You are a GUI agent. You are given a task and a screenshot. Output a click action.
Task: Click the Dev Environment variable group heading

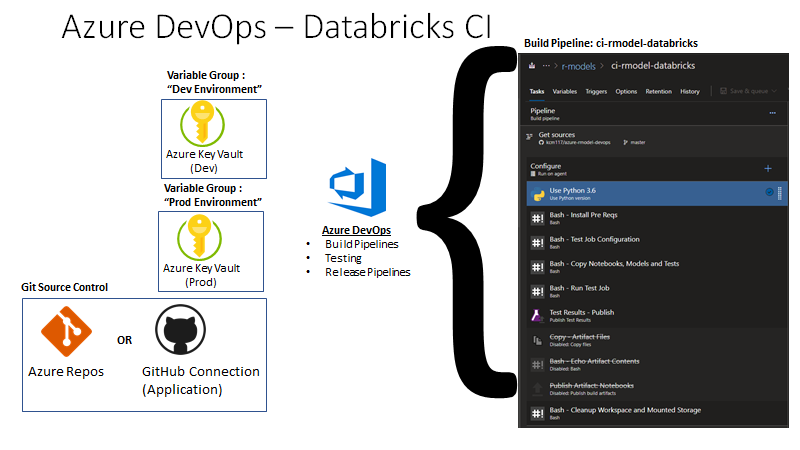[214, 82]
